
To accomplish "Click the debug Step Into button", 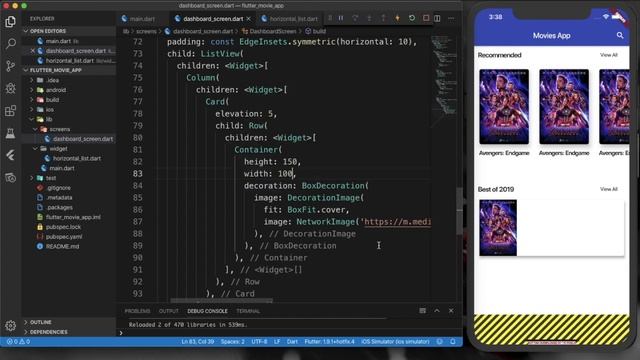I will (369, 18).
